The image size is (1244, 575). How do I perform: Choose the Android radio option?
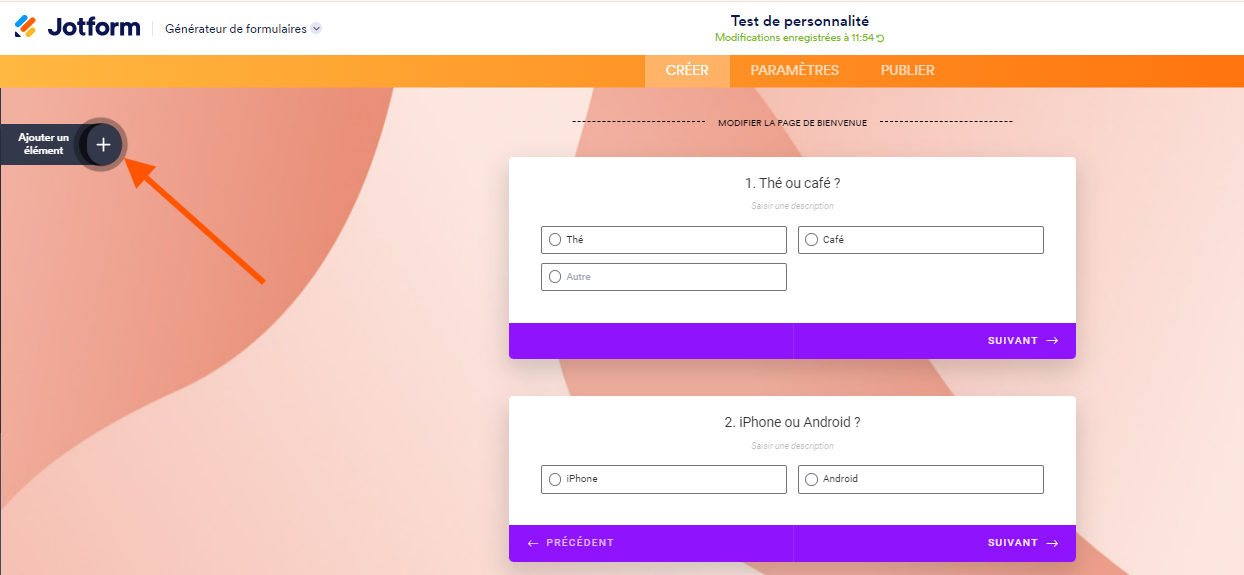point(812,479)
